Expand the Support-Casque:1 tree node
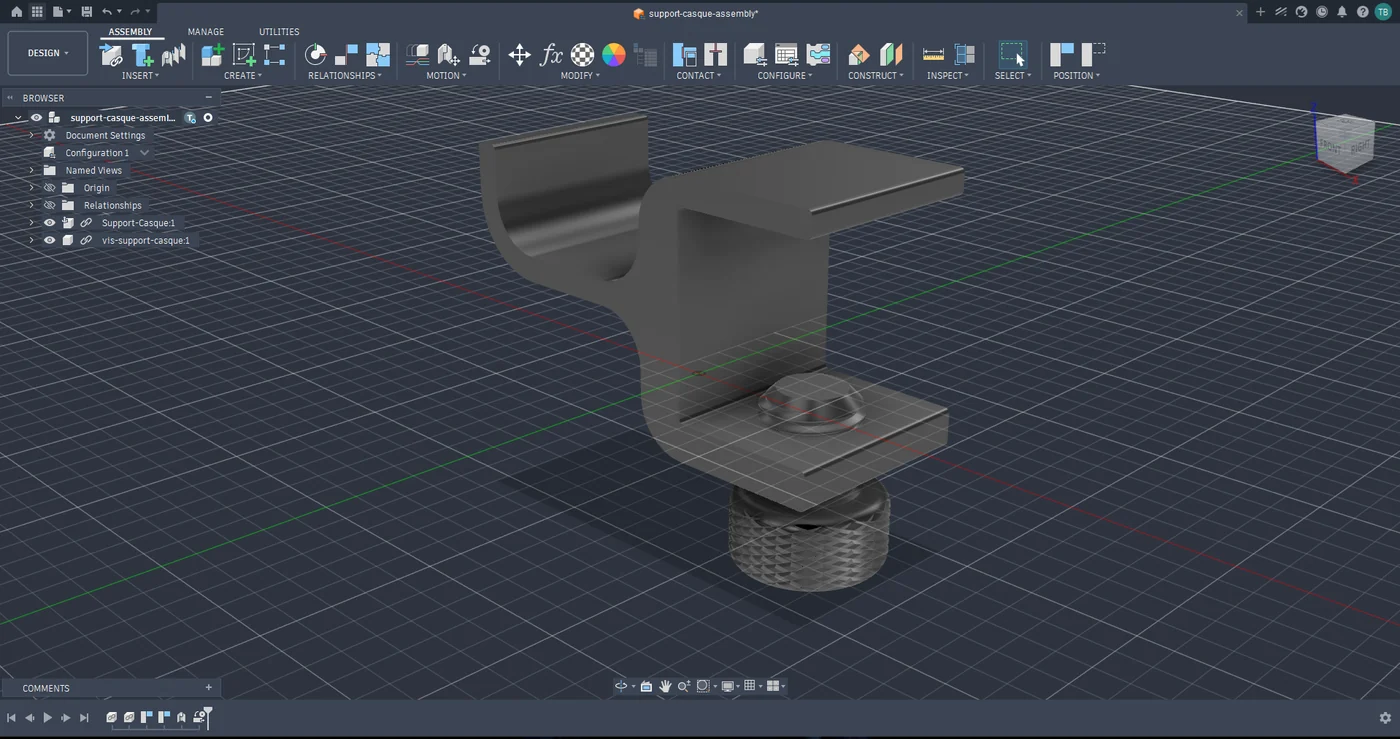Viewport: 1400px width, 739px height. [x=31, y=223]
